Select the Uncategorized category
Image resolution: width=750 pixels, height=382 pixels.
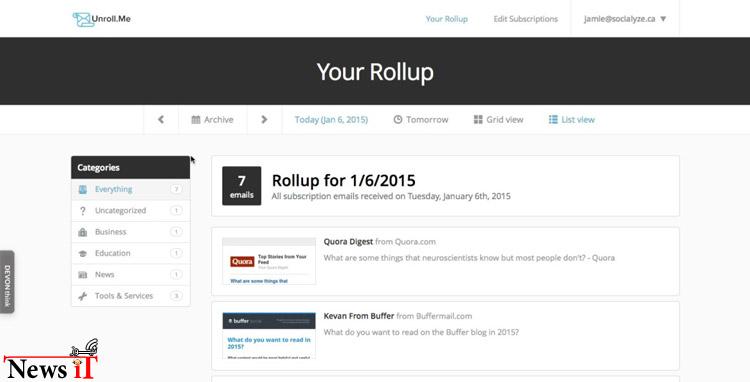click(x=131, y=211)
